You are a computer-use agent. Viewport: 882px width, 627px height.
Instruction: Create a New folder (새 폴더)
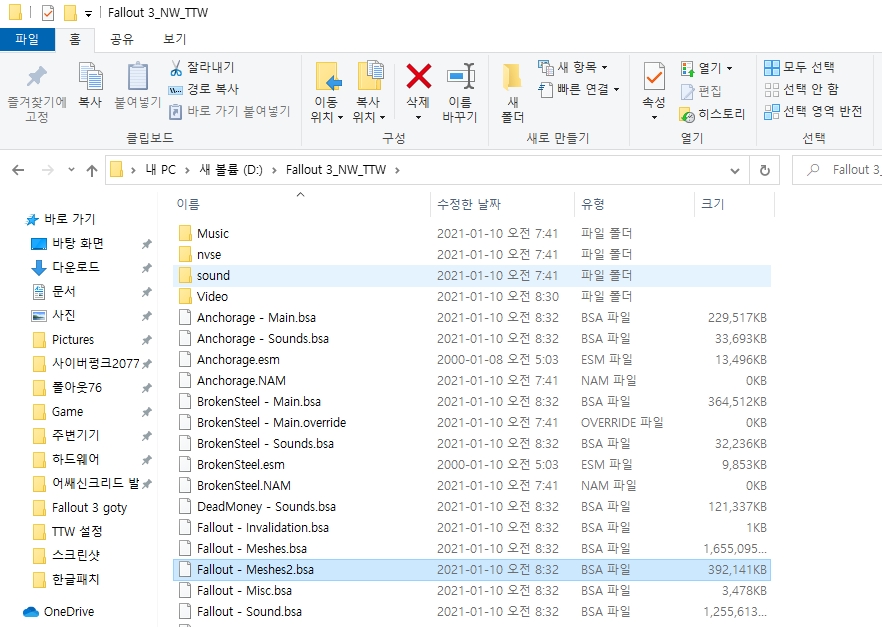[512, 93]
